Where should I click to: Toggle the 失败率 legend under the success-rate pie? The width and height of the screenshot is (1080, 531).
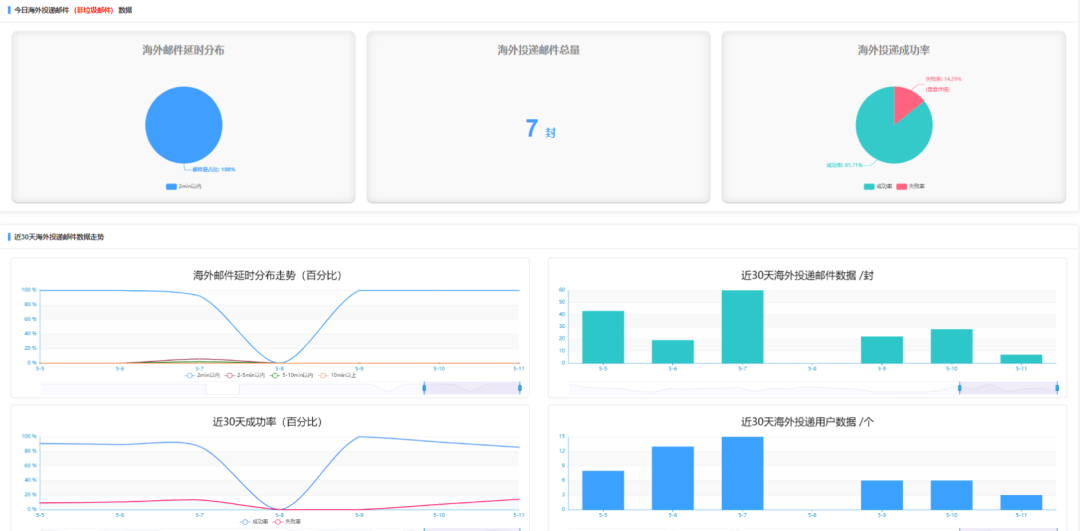click(911, 187)
